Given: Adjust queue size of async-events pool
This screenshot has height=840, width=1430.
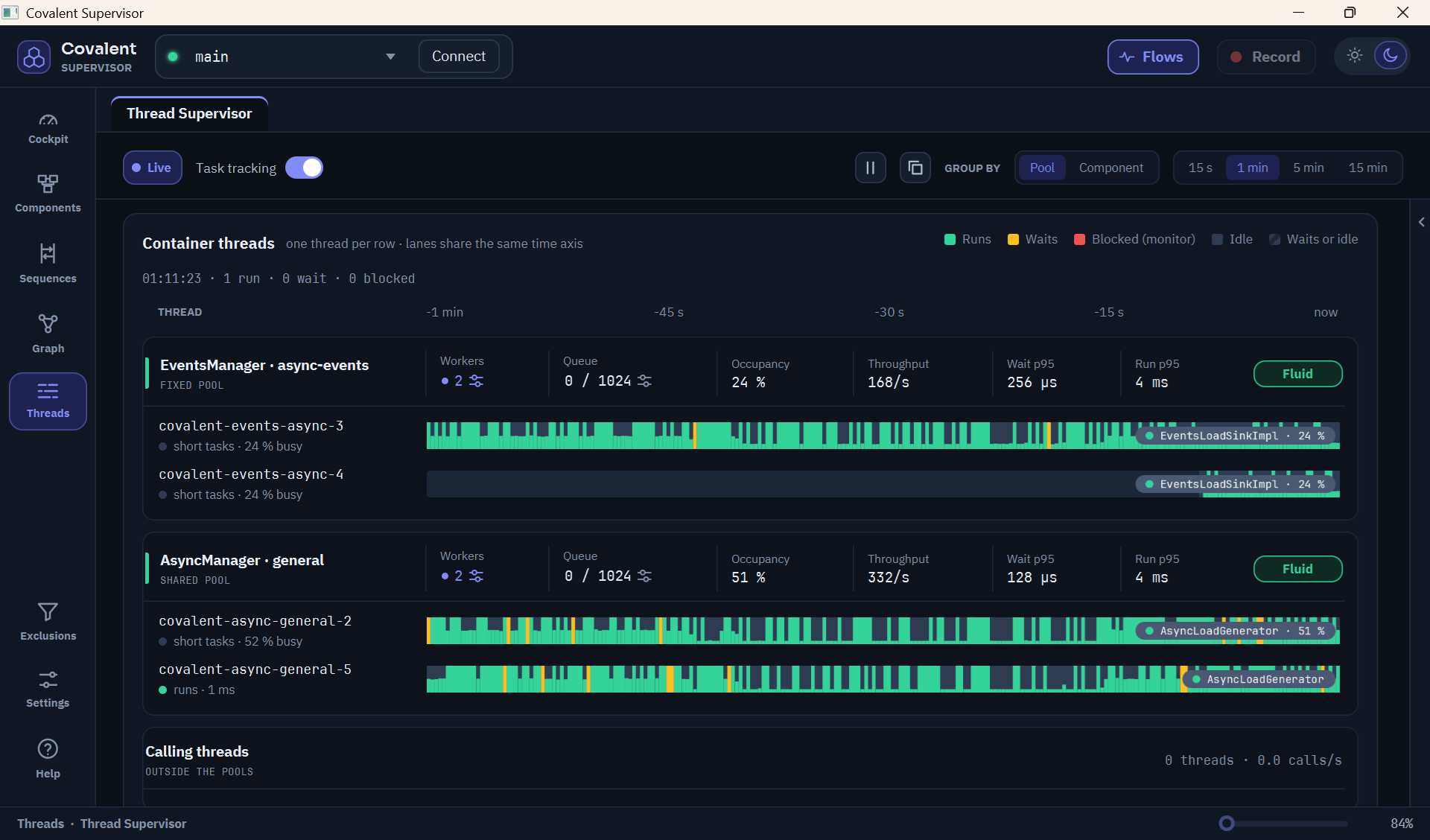Looking at the screenshot, I should coord(644,381).
